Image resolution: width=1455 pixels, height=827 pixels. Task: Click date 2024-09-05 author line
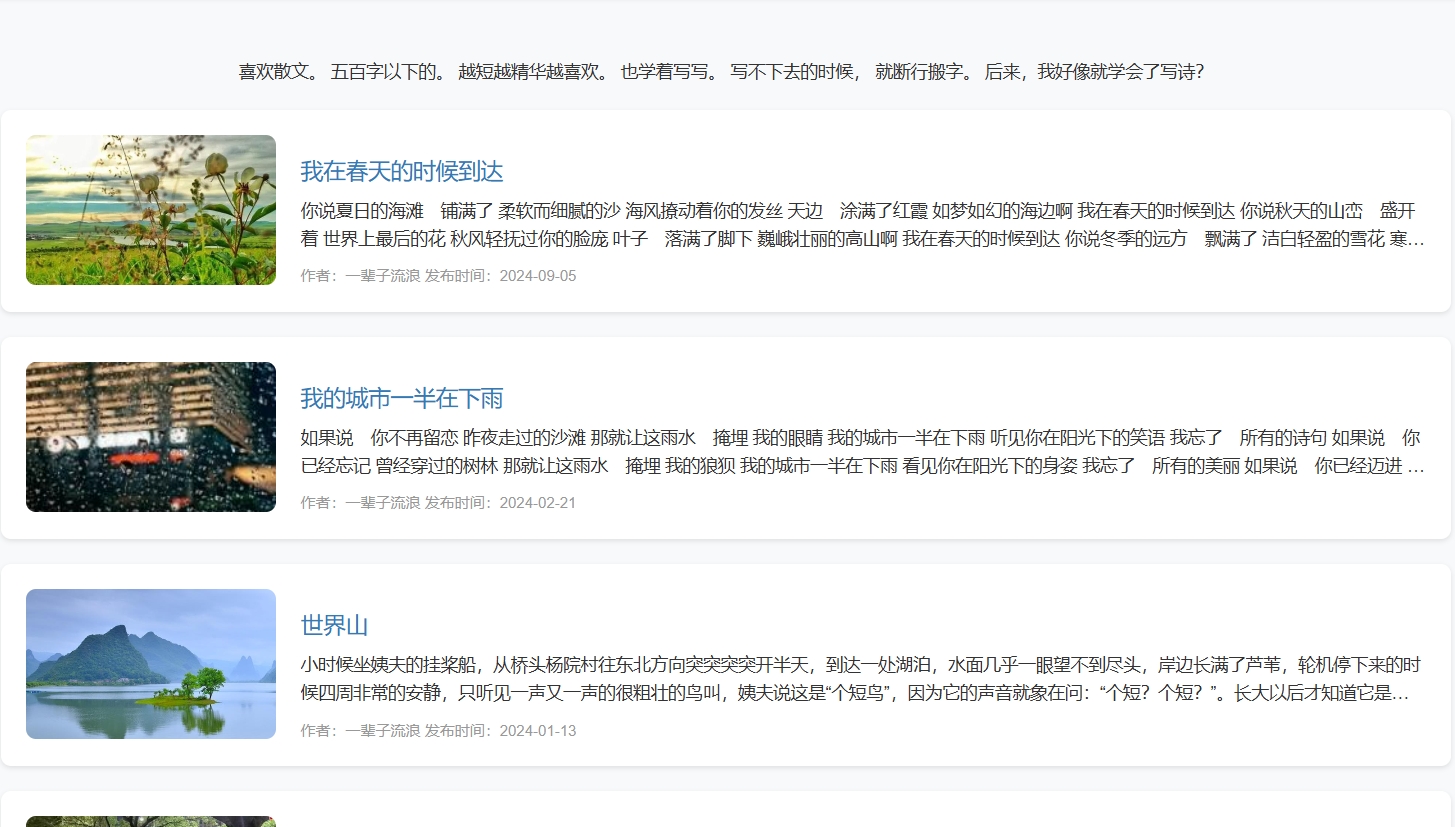[438, 276]
